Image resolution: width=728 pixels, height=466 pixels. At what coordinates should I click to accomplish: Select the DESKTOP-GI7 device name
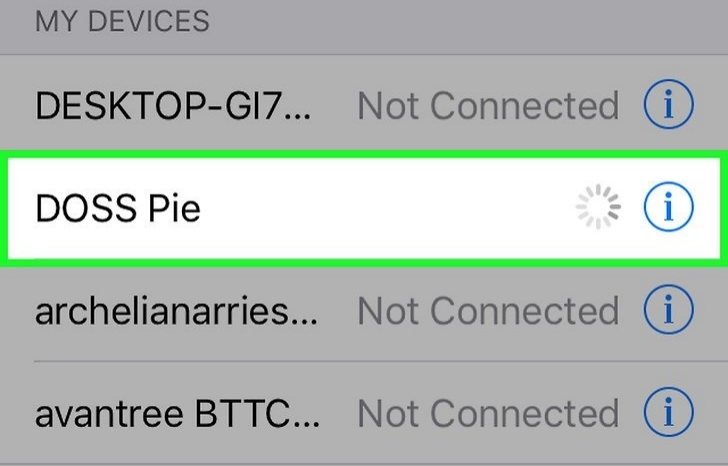click(173, 106)
